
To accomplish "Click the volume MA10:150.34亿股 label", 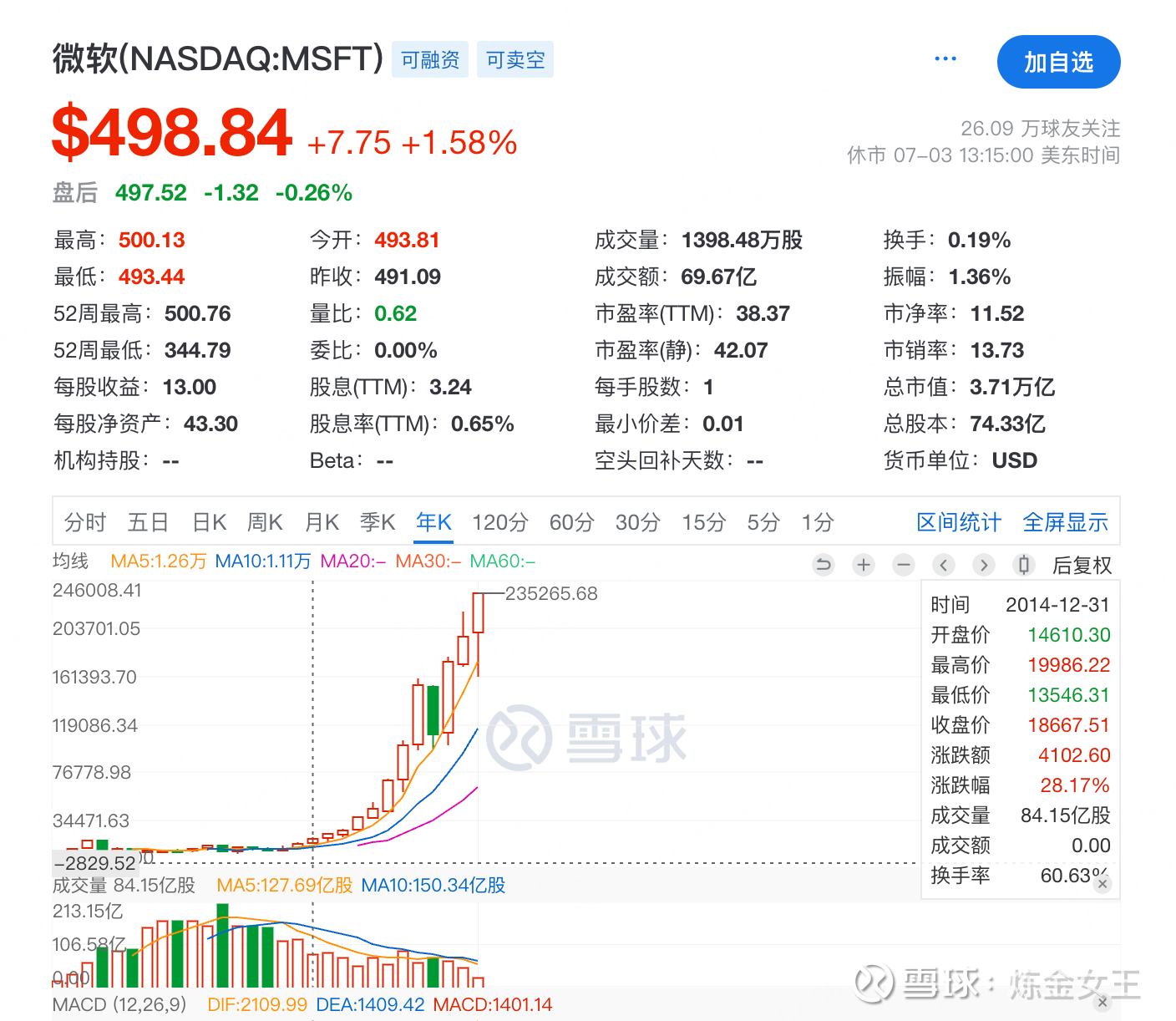I will click(433, 886).
